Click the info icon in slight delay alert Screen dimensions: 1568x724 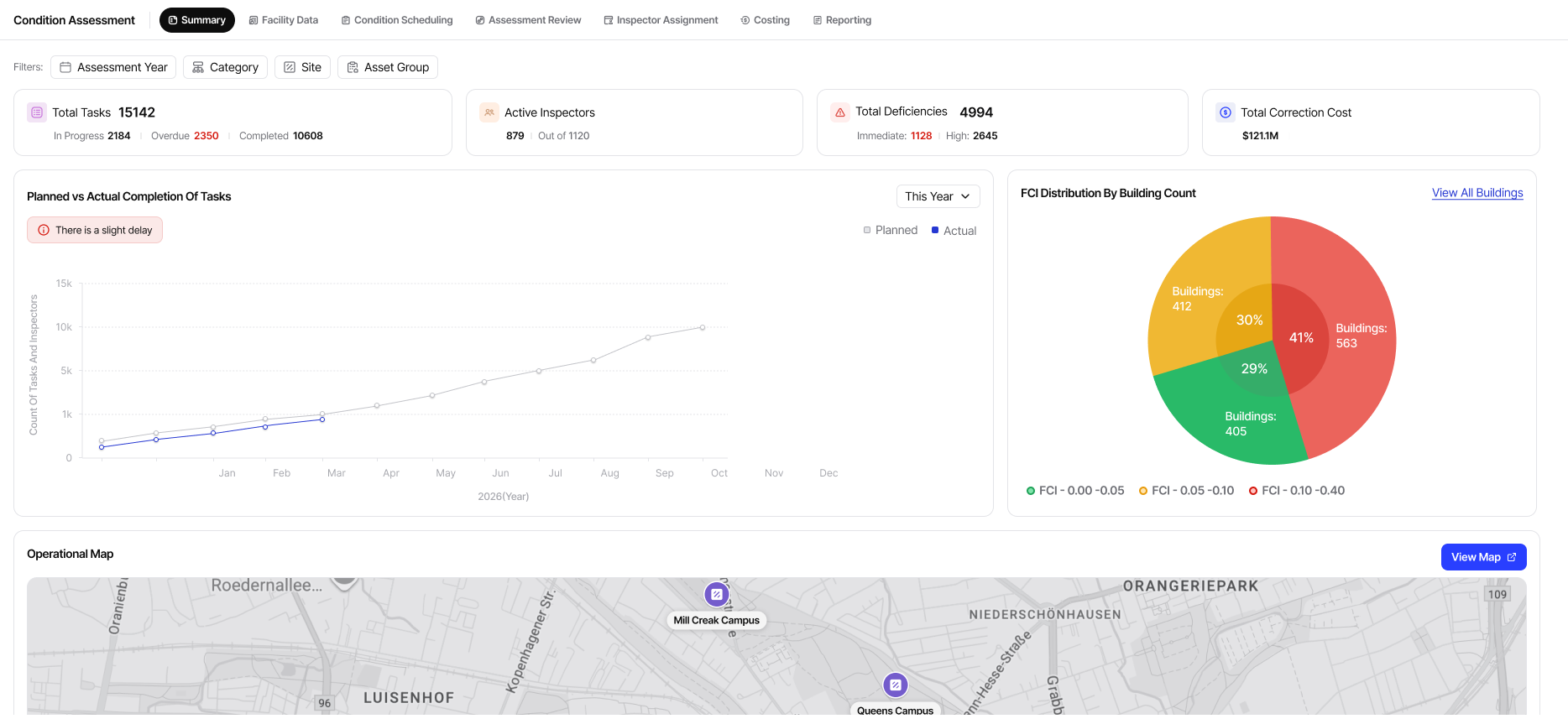click(44, 230)
